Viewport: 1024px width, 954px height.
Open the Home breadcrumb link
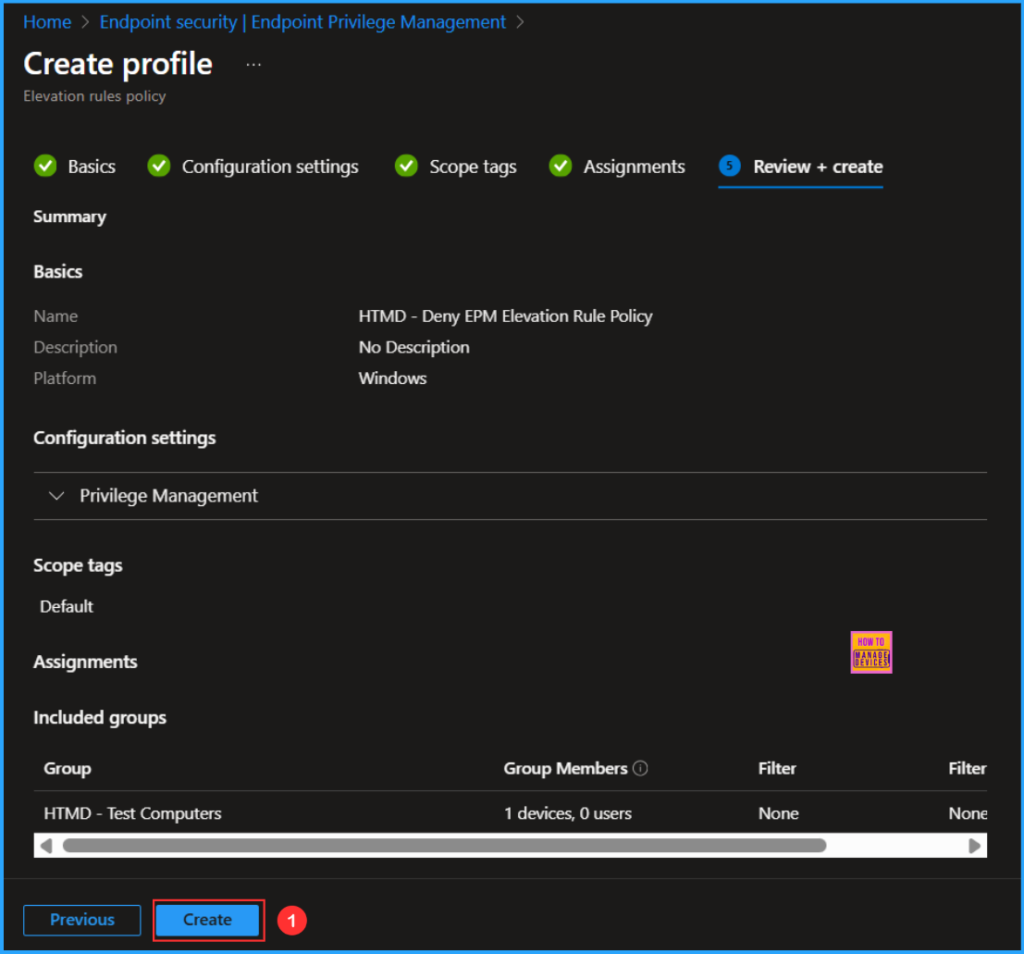(47, 22)
